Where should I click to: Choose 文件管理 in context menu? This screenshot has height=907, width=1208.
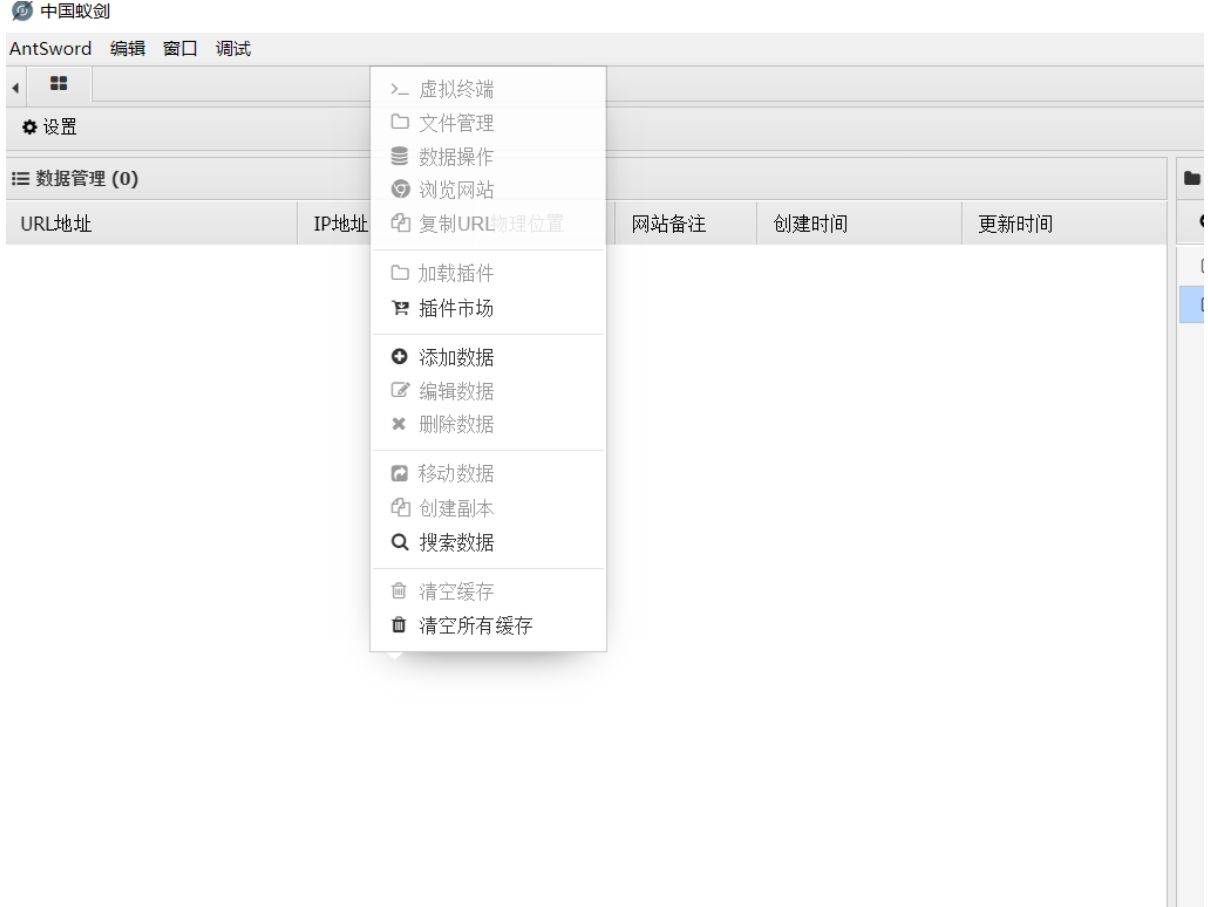tap(488, 123)
